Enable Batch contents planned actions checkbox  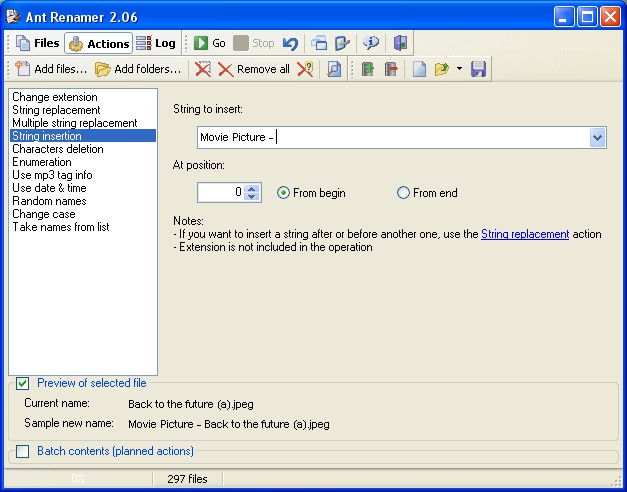pos(22,452)
